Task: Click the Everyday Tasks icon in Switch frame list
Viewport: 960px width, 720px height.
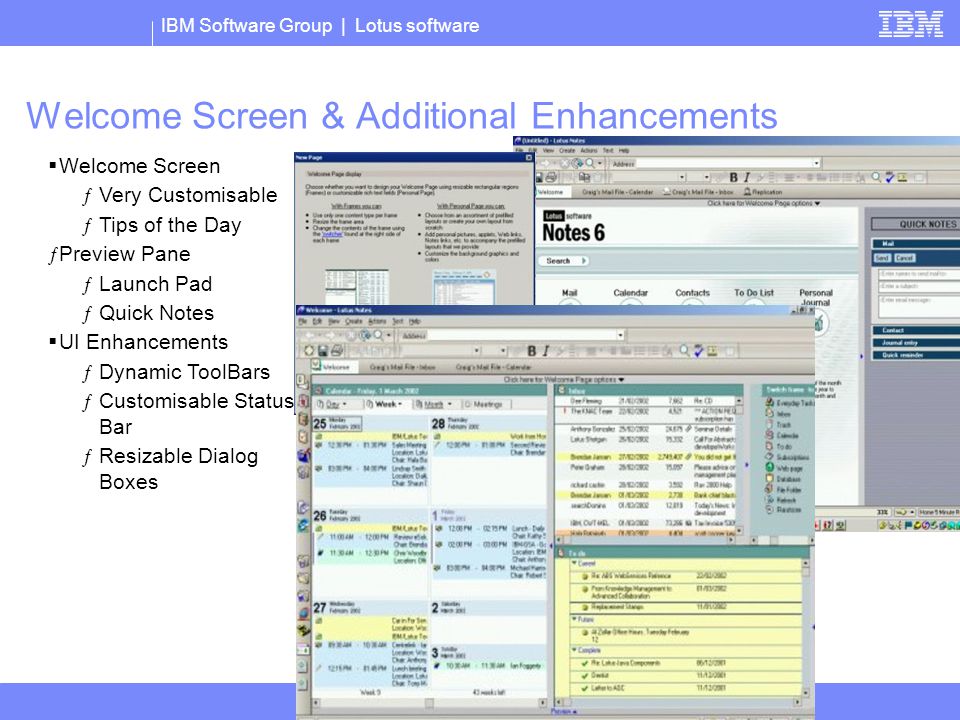Action: click(770, 403)
